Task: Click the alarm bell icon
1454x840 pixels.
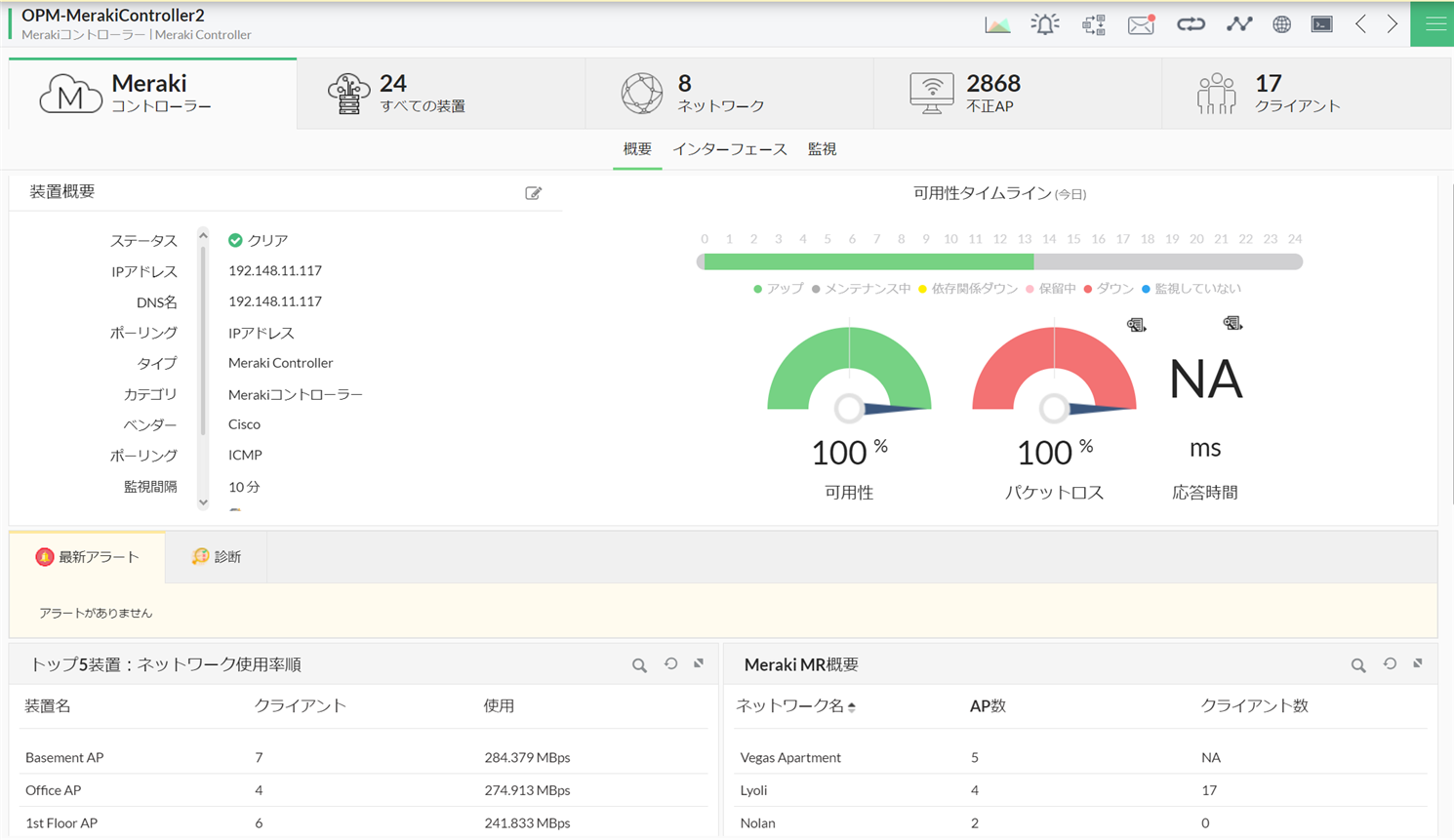Action: pos(1044,24)
